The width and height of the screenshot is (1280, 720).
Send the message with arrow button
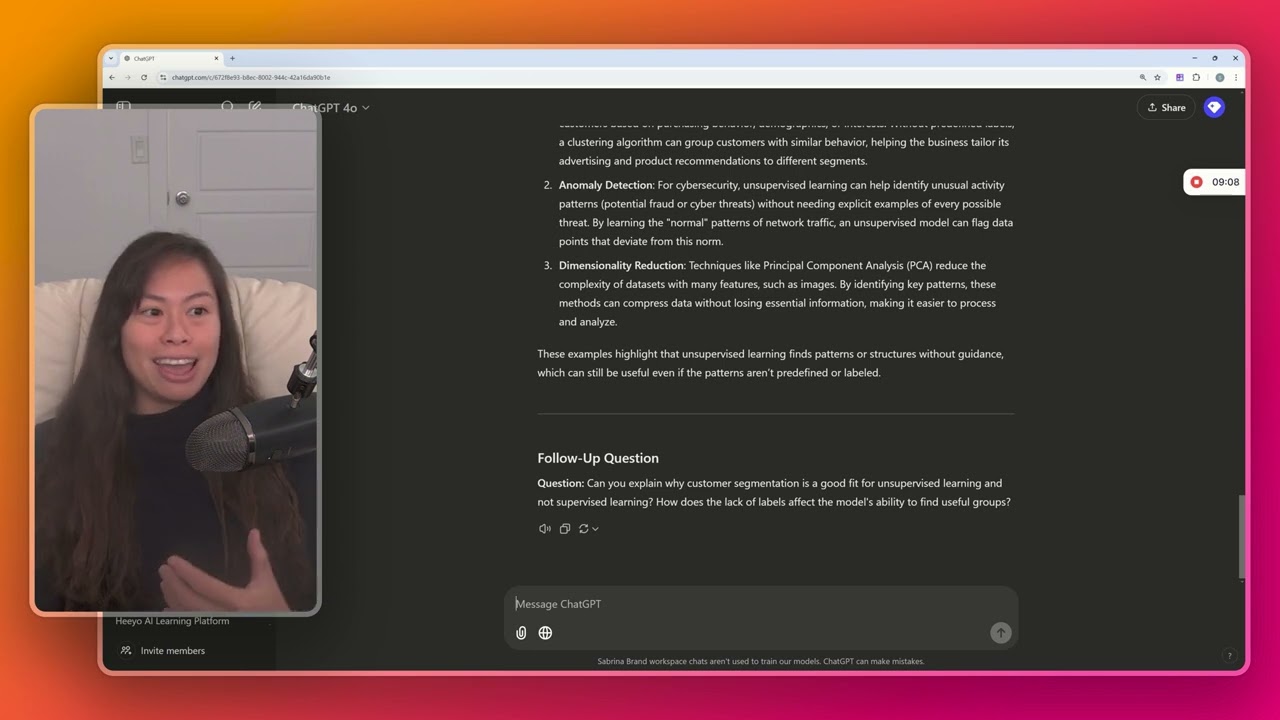1000,632
